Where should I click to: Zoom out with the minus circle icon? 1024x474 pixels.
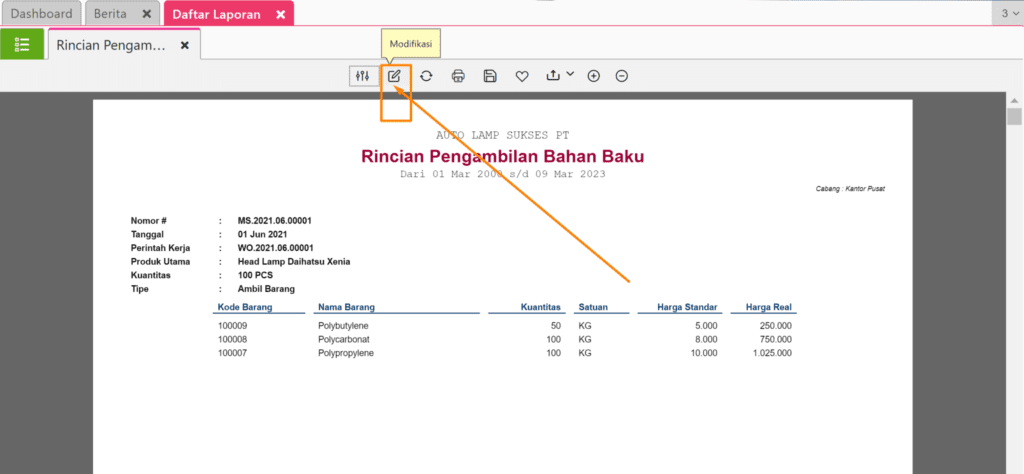pyautogui.click(x=622, y=76)
